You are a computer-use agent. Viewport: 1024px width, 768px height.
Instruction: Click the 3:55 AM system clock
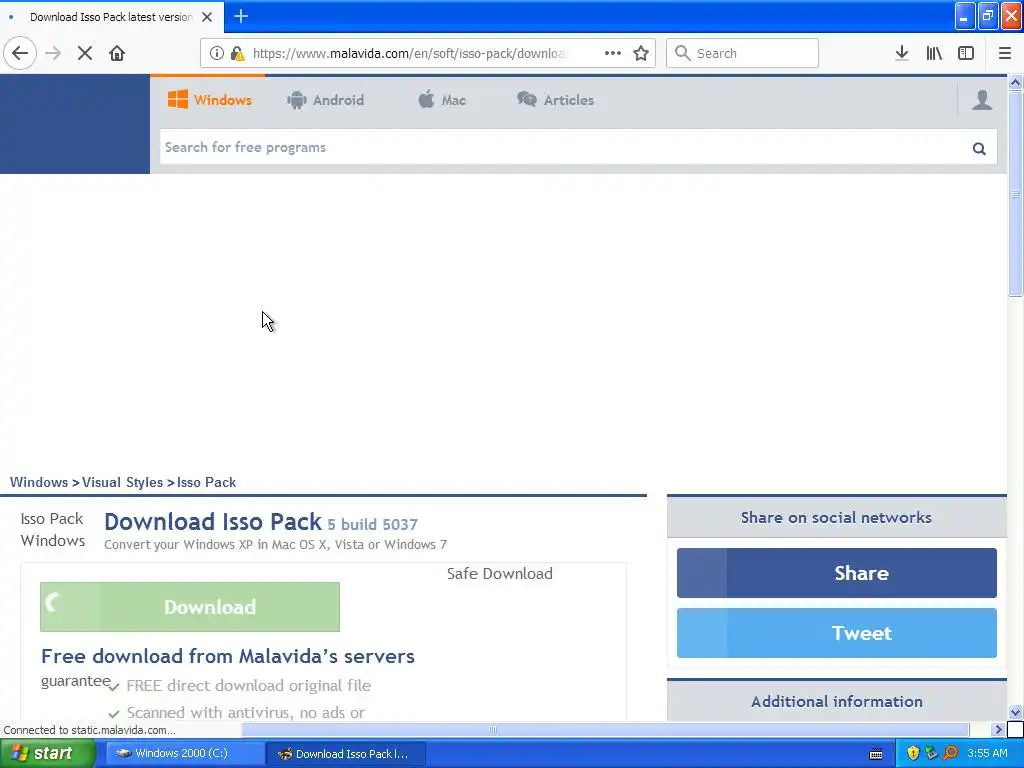pyautogui.click(x=987, y=753)
